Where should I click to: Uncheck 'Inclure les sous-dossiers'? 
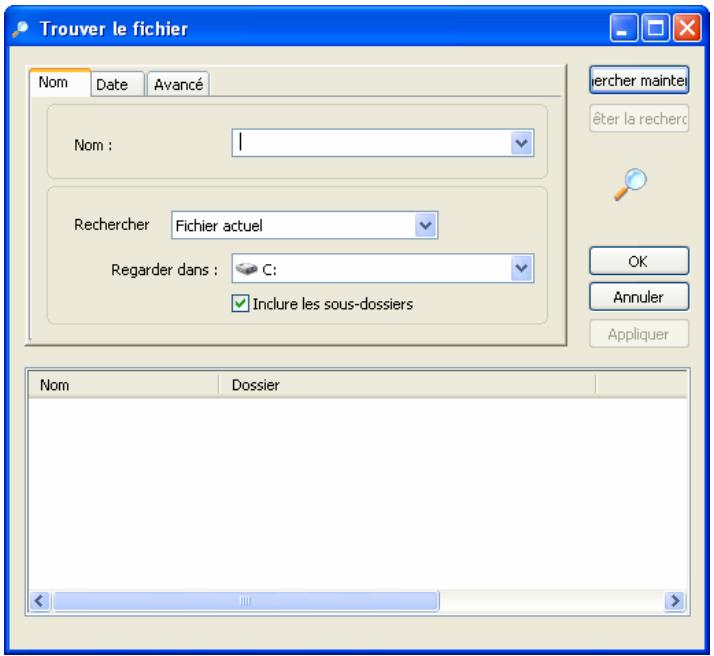pos(240,304)
